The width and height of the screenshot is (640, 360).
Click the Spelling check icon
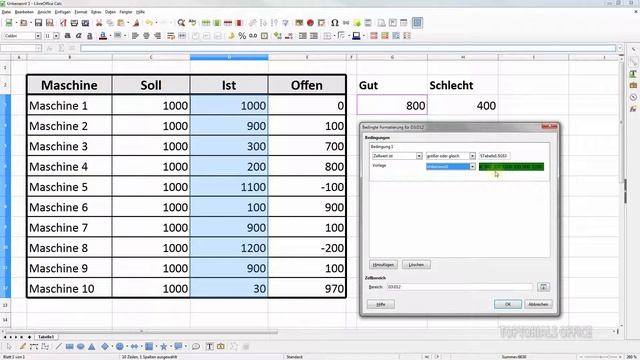[192, 23]
